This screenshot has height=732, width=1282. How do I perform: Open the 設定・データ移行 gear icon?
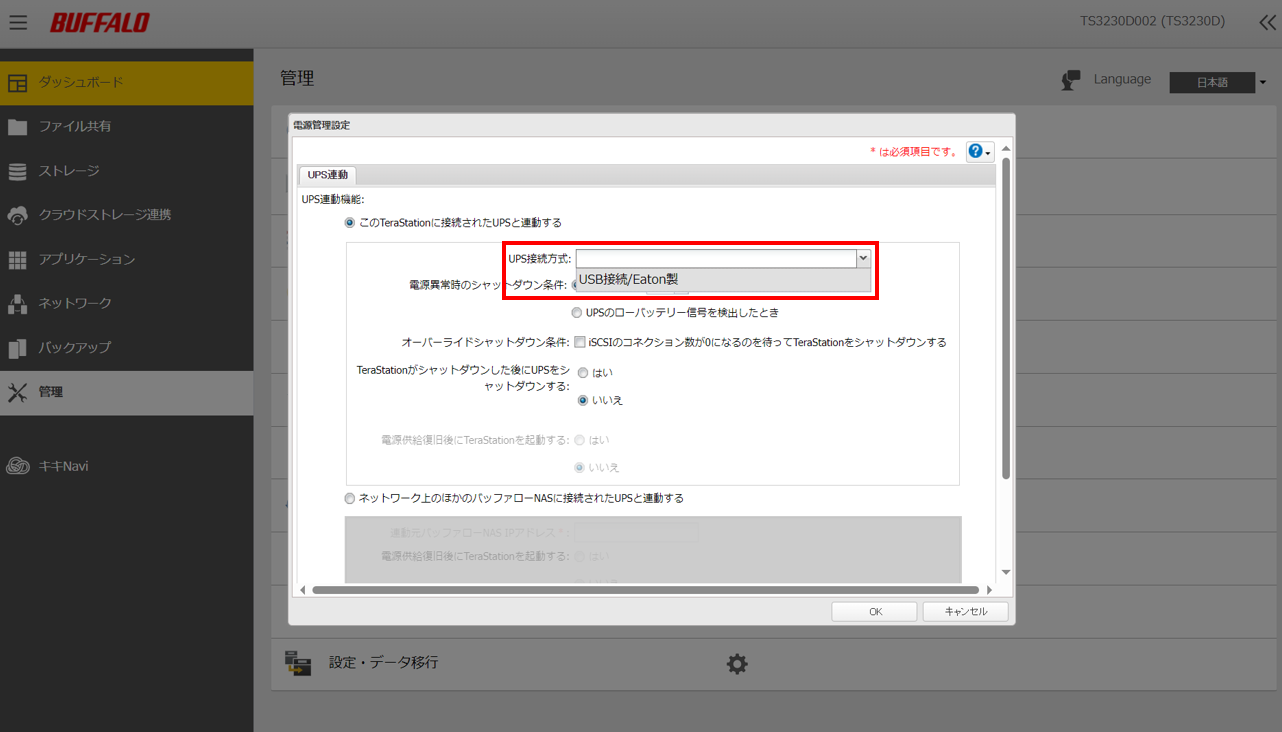737,663
